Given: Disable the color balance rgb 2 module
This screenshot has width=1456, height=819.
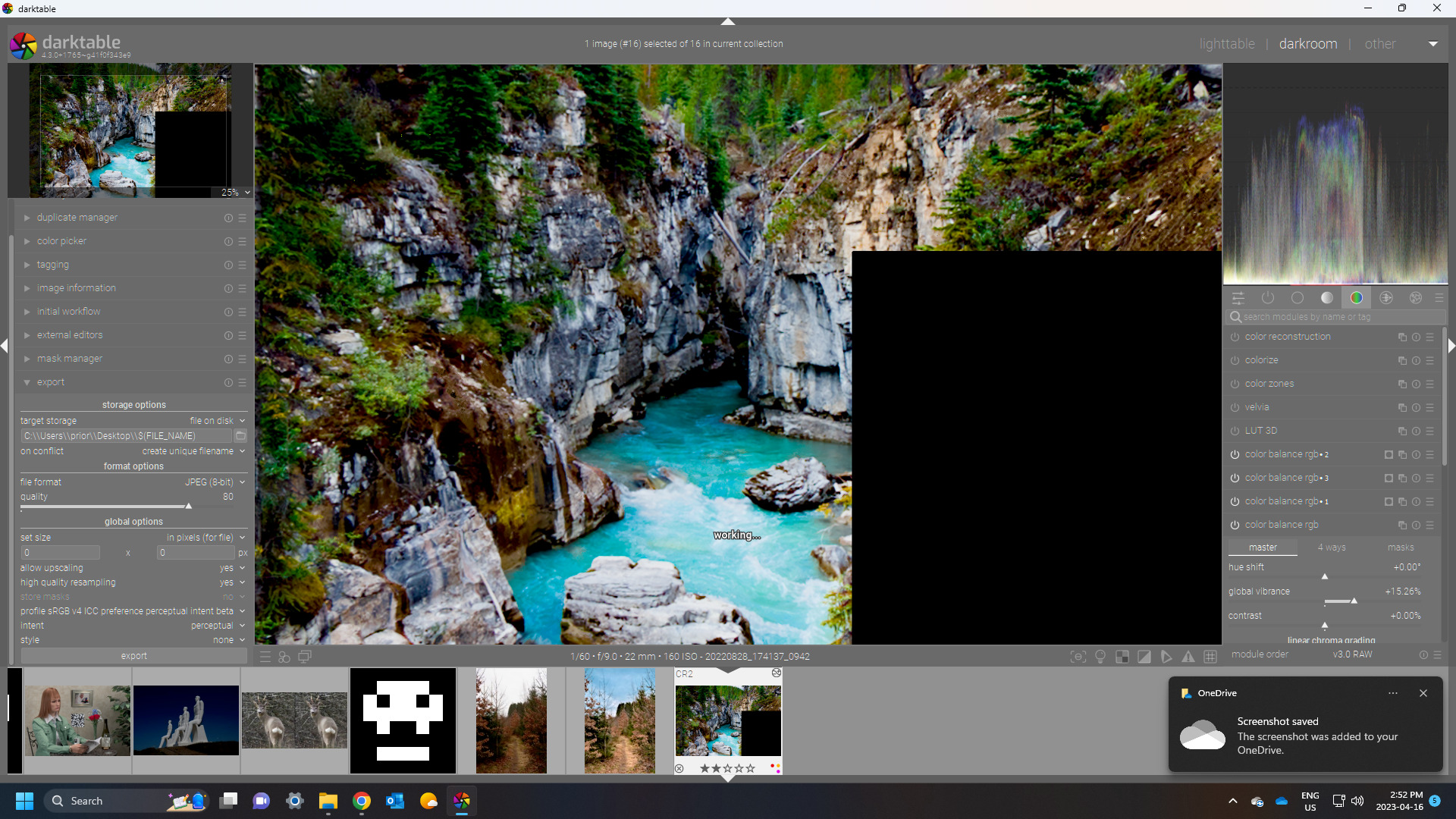Looking at the screenshot, I should [1235, 454].
